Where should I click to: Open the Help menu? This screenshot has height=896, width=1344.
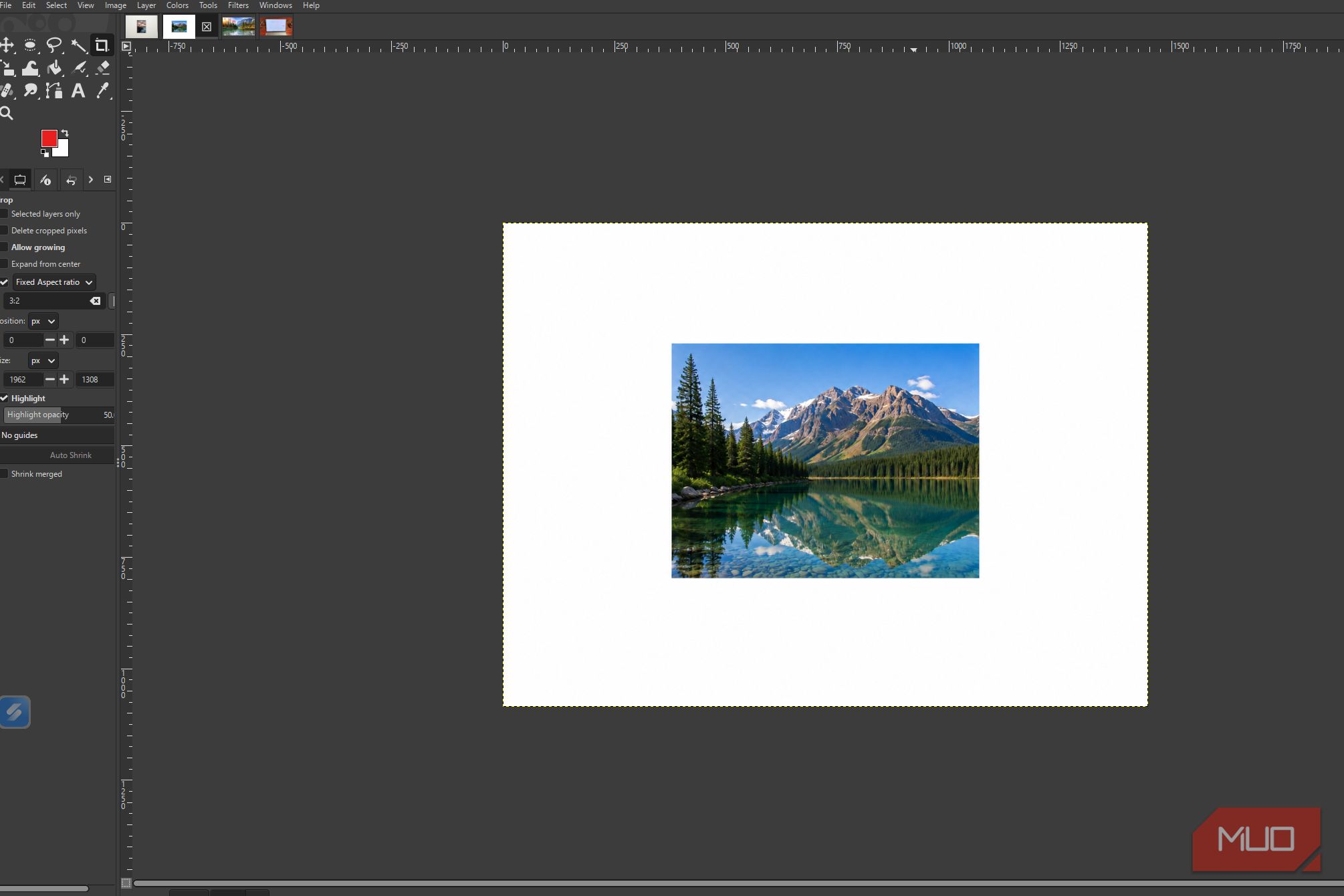tap(311, 5)
